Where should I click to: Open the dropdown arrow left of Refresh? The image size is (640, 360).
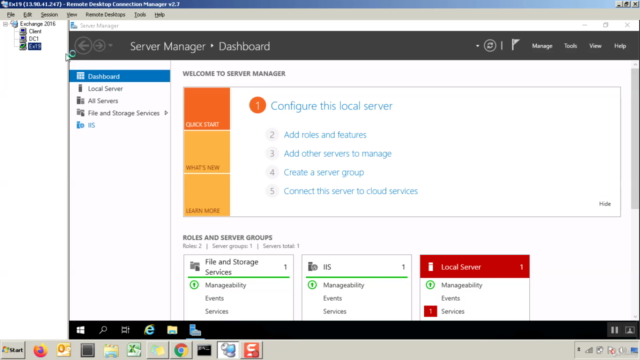point(477,46)
